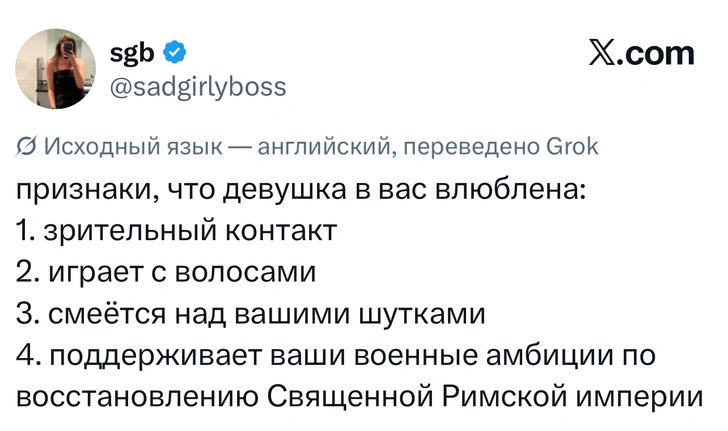Click the line starting "4. поддерживает ваши военные амбиции"
Viewport: 728px width, 431px height.
pyautogui.click(x=340, y=355)
